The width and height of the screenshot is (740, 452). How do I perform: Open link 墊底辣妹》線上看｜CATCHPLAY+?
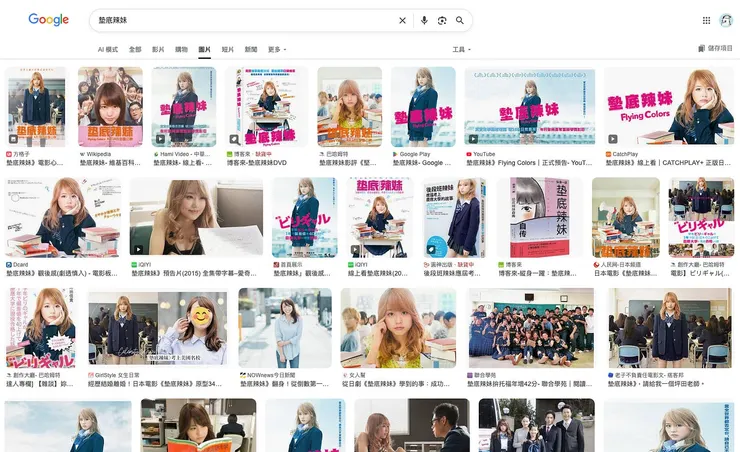[x=668, y=163]
